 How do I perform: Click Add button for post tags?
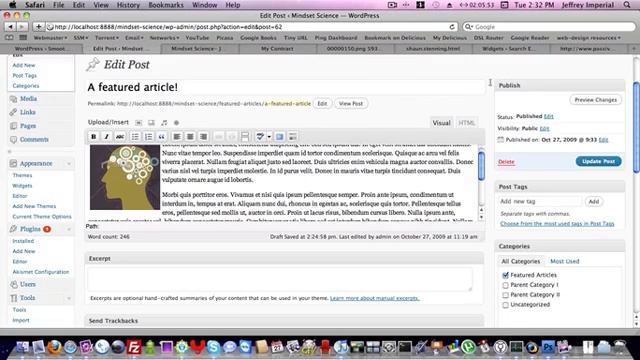593,202
